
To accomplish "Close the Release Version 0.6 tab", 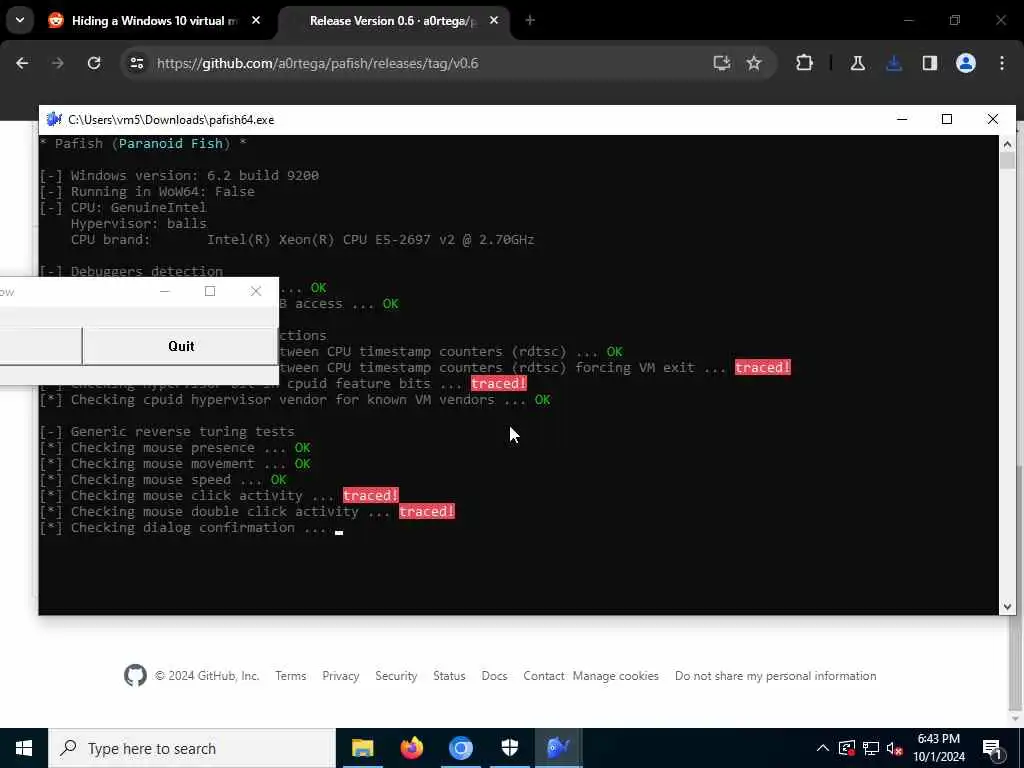I will (x=494, y=21).
